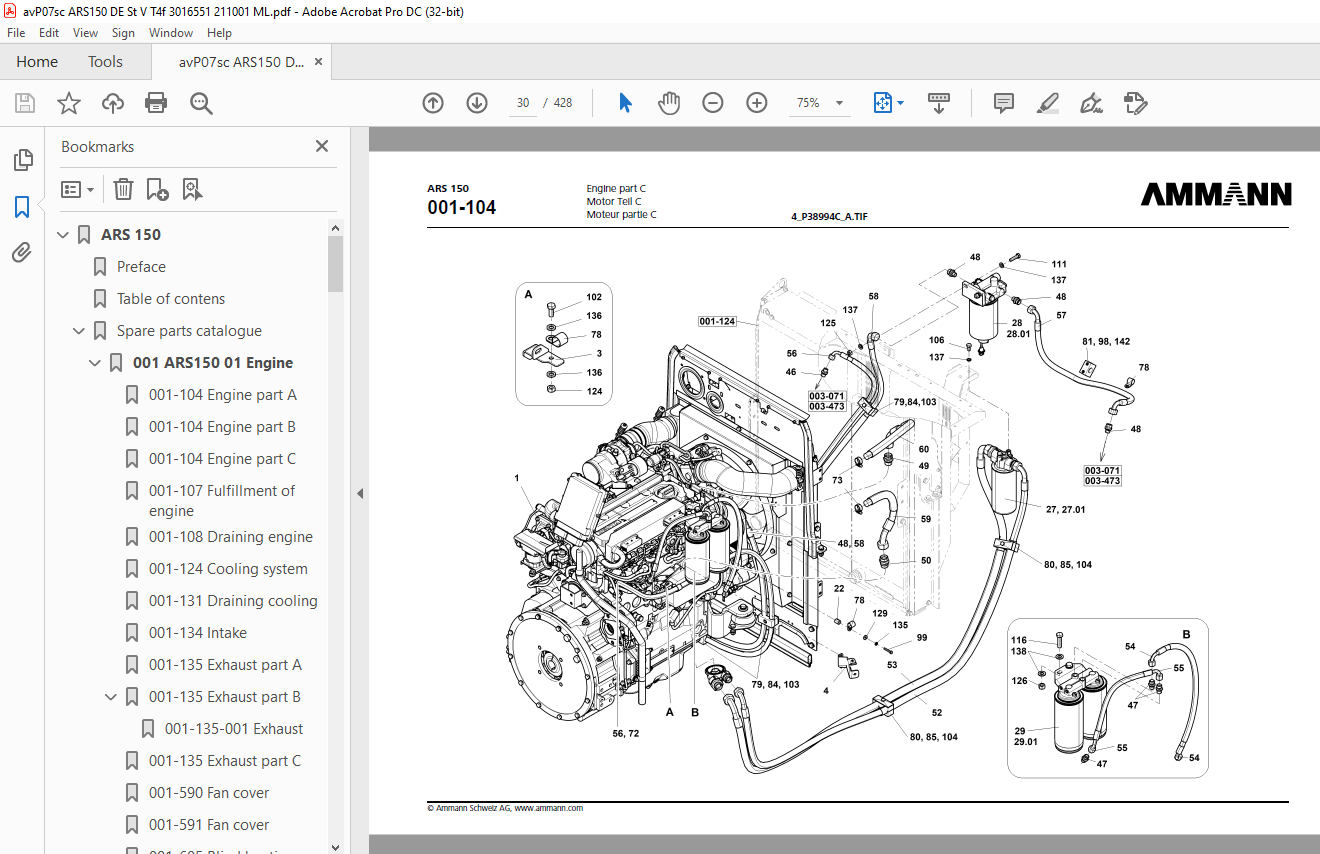The image size is (1320, 854).
Task: Open the 001-107 Fulfillment of engine bookmark
Action: (222, 501)
